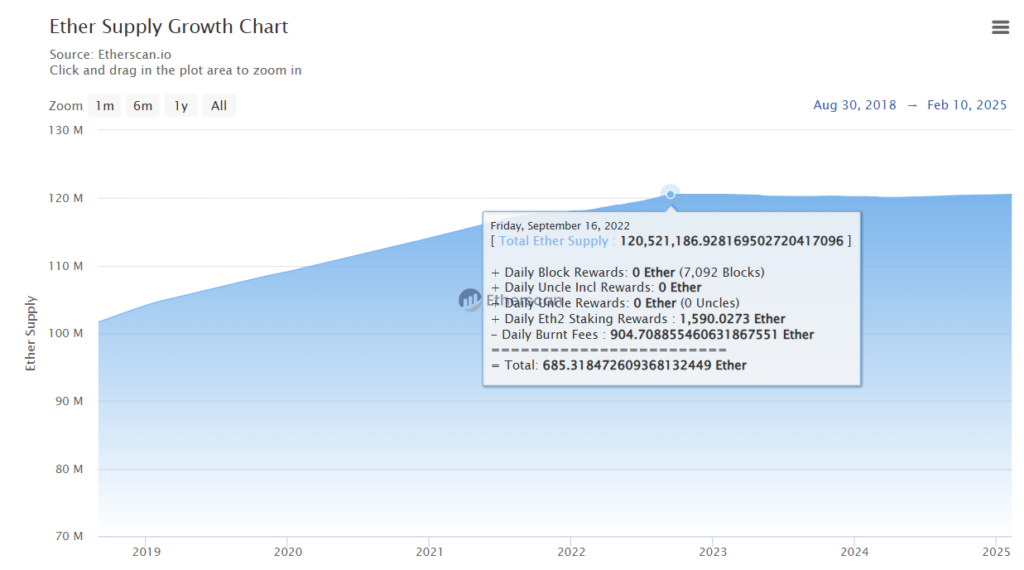Image resolution: width=1024 pixels, height=570 pixels.
Task: Click the Aug 30, 2018 start date field
Action: (853, 105)
